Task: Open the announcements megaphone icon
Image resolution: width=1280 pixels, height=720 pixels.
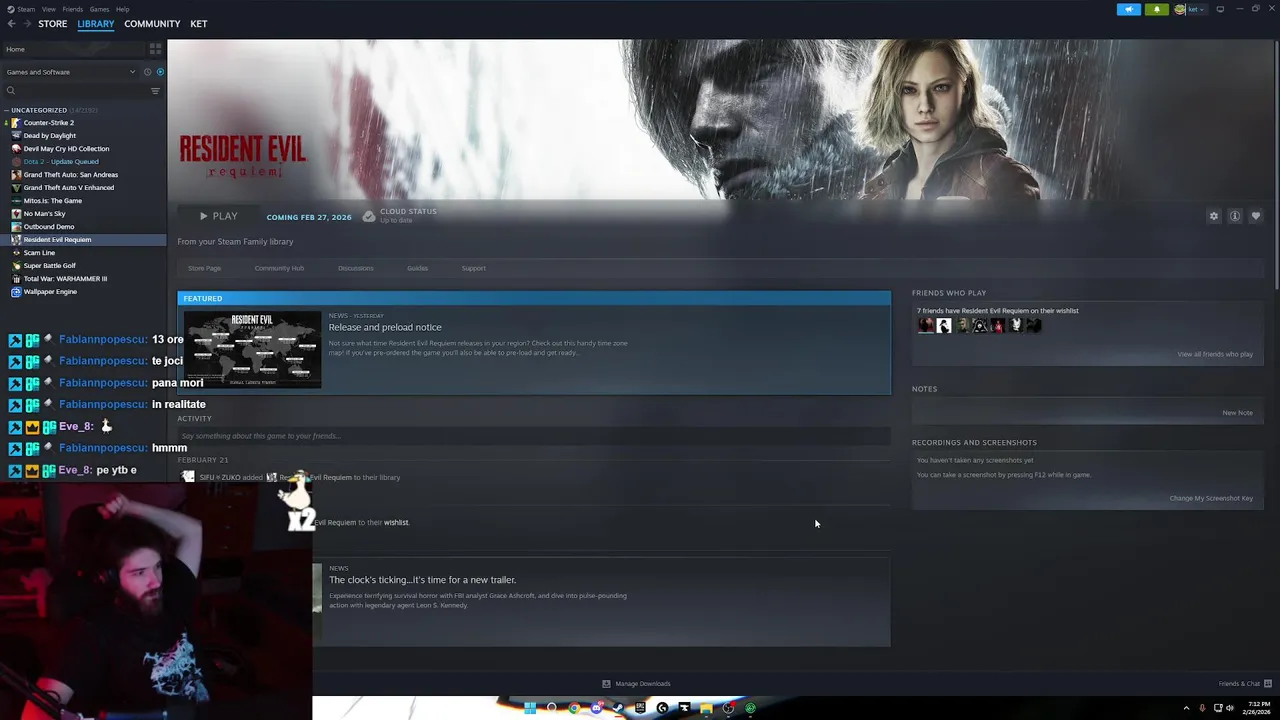Action: (x=1128, y=9)
